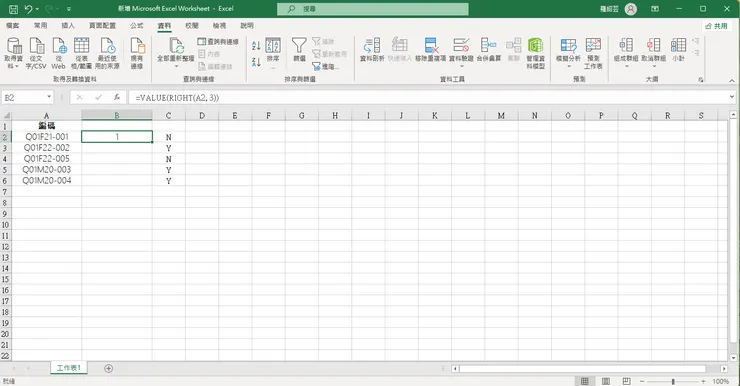Image resolution: width=740 pixels, height=386 pixels.
Task: Open the custom Sort dialog icon
Action: pyautogui.click(x=273, y=46)
